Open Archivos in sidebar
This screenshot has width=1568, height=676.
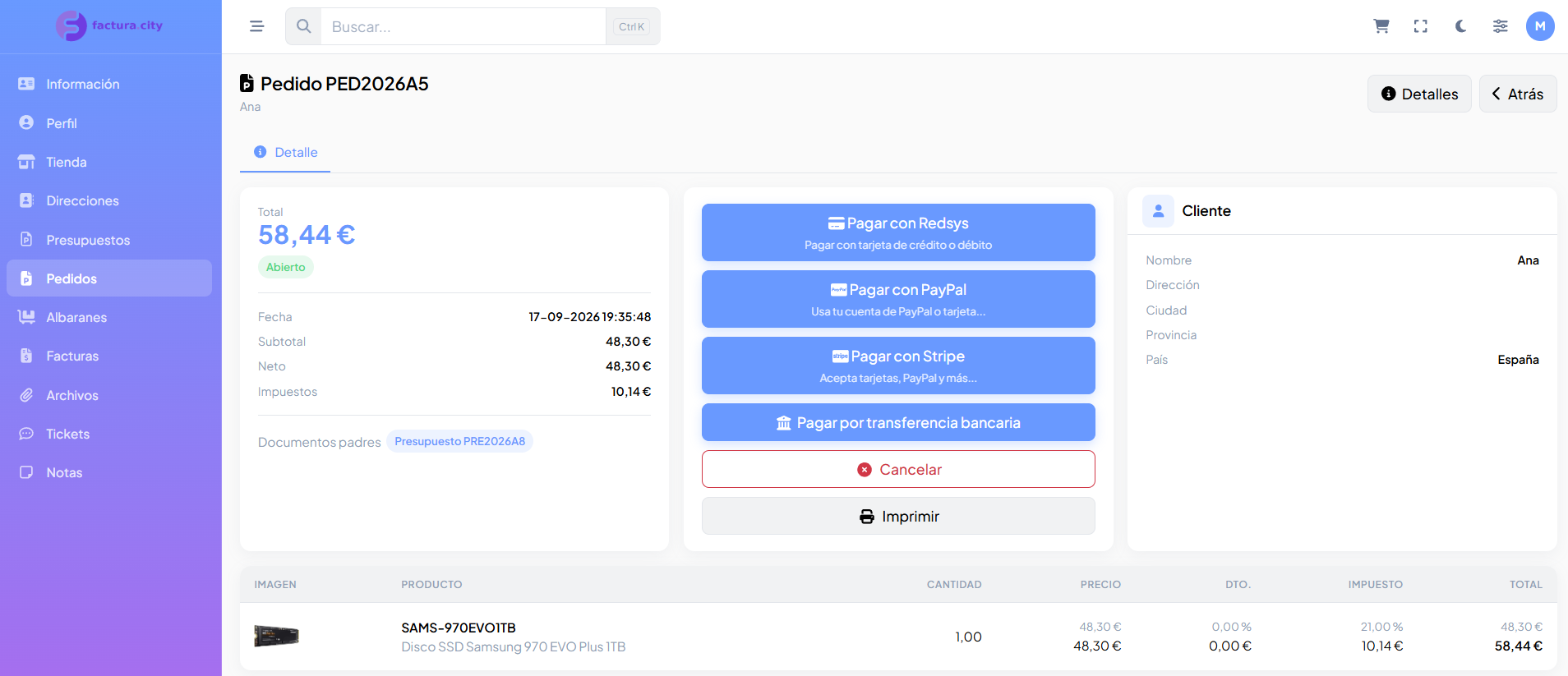(109, 395)
